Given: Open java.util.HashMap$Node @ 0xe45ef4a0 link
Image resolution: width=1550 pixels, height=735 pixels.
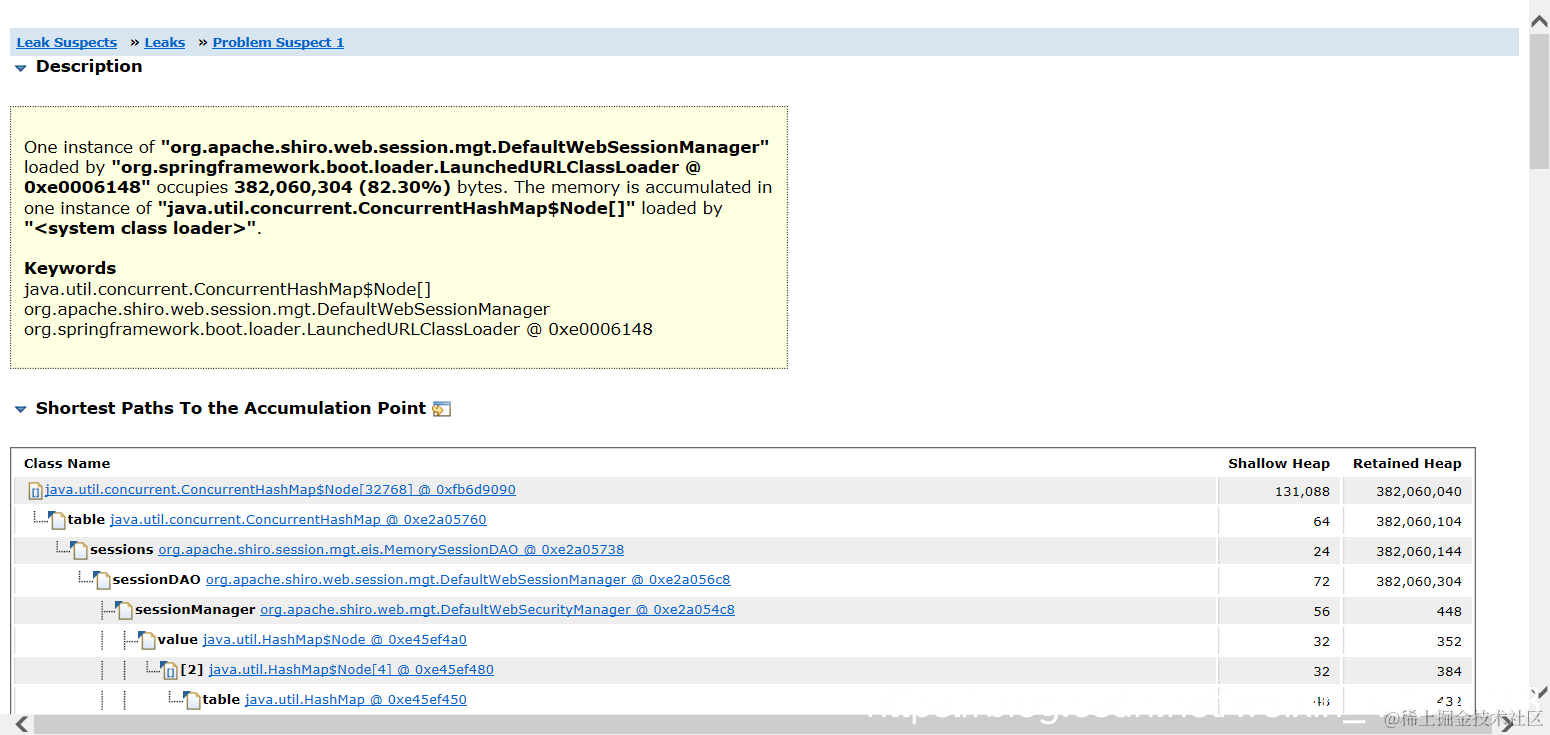Looking at the screenshot, I should (334, 640).
